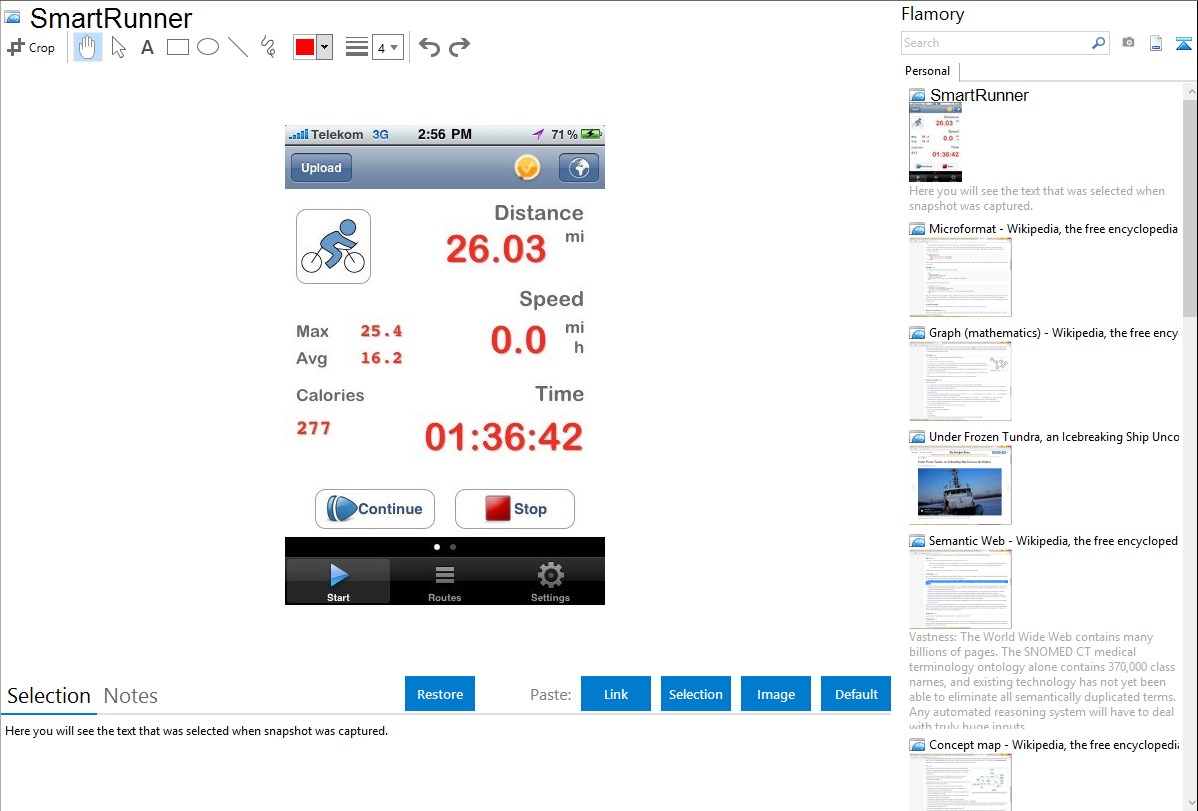
Task: Click the time value 01:36:42
Action: (x=504, y=437)
